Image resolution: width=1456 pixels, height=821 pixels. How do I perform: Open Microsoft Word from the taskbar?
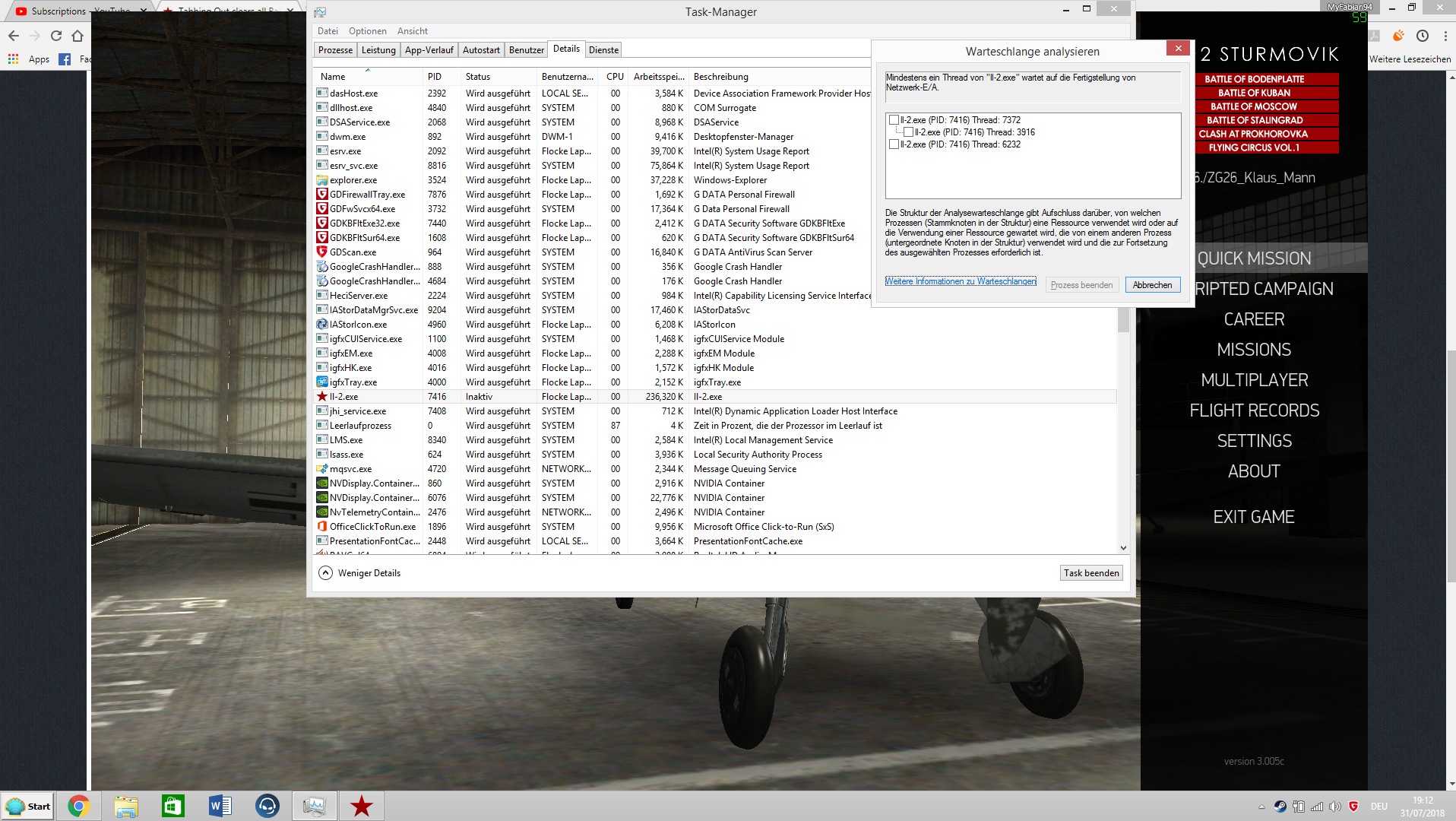[220, 806]
